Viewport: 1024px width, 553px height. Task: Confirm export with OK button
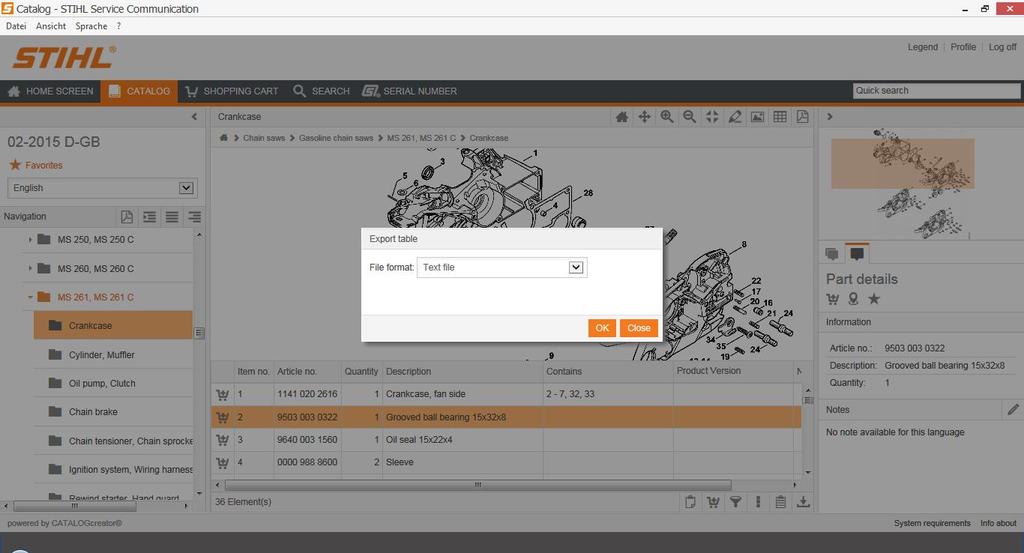tap(601, 328)
